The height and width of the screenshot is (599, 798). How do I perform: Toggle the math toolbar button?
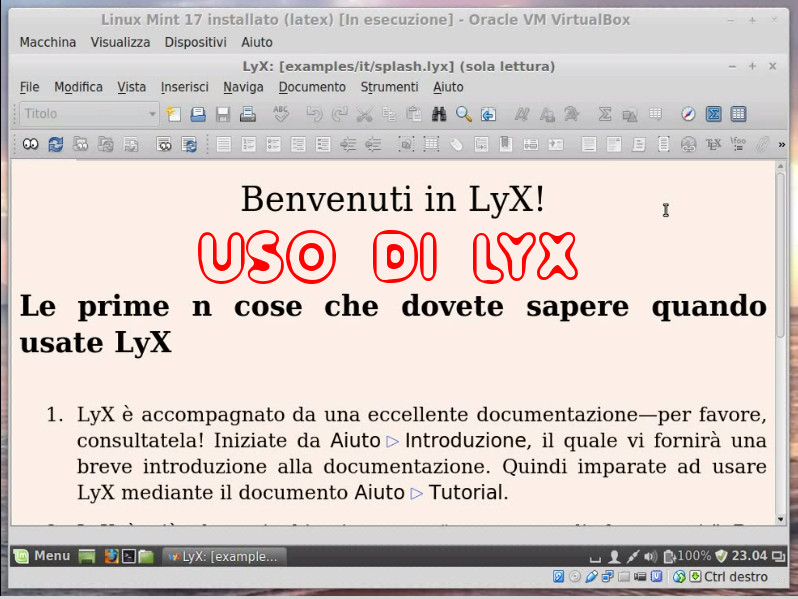click(714, 114)
